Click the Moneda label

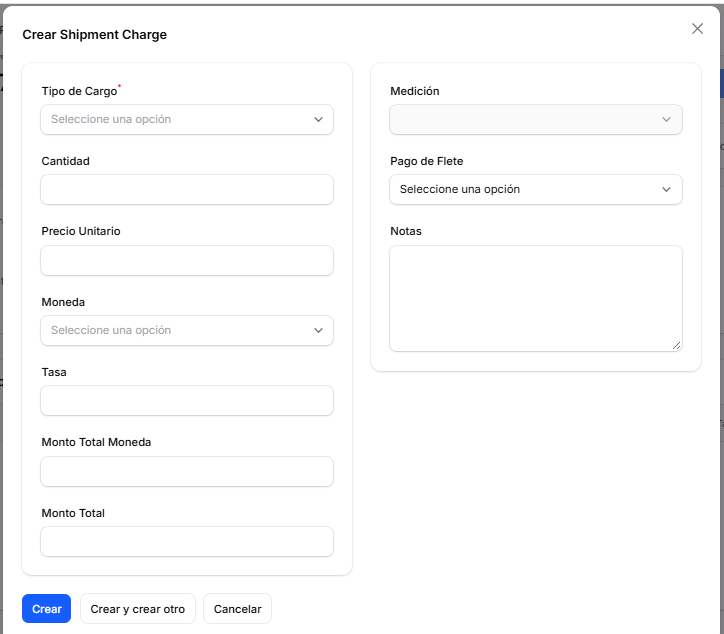tap(63, 302)
